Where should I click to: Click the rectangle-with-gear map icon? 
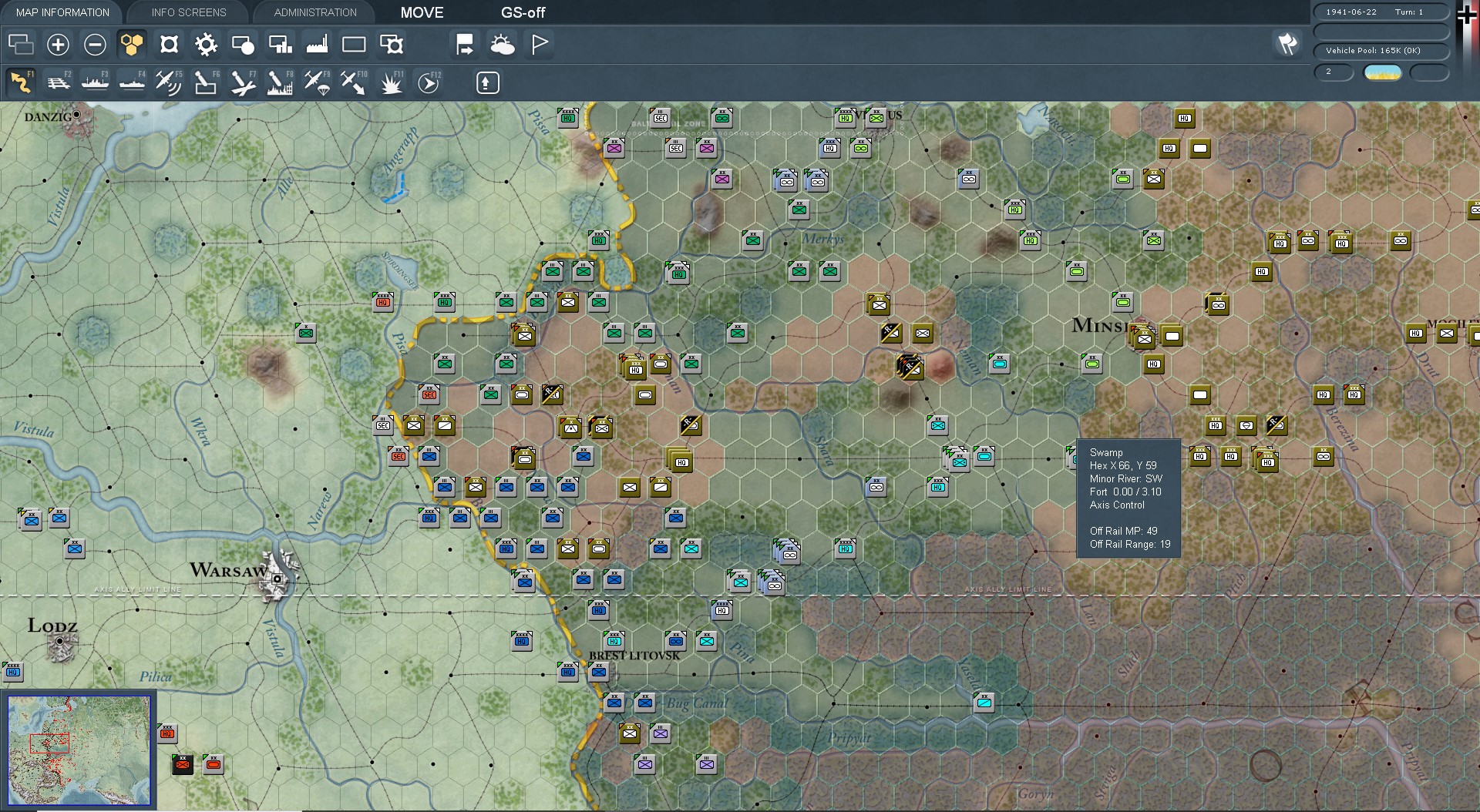coord(392,45)
